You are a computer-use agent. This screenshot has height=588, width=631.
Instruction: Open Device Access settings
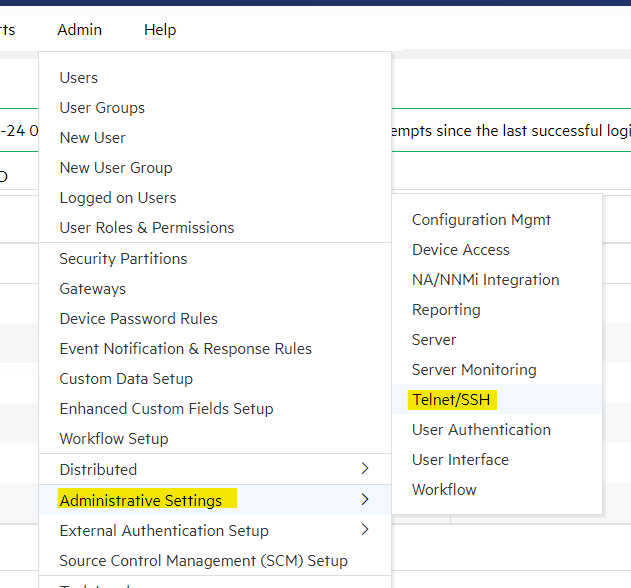point(461,250)
